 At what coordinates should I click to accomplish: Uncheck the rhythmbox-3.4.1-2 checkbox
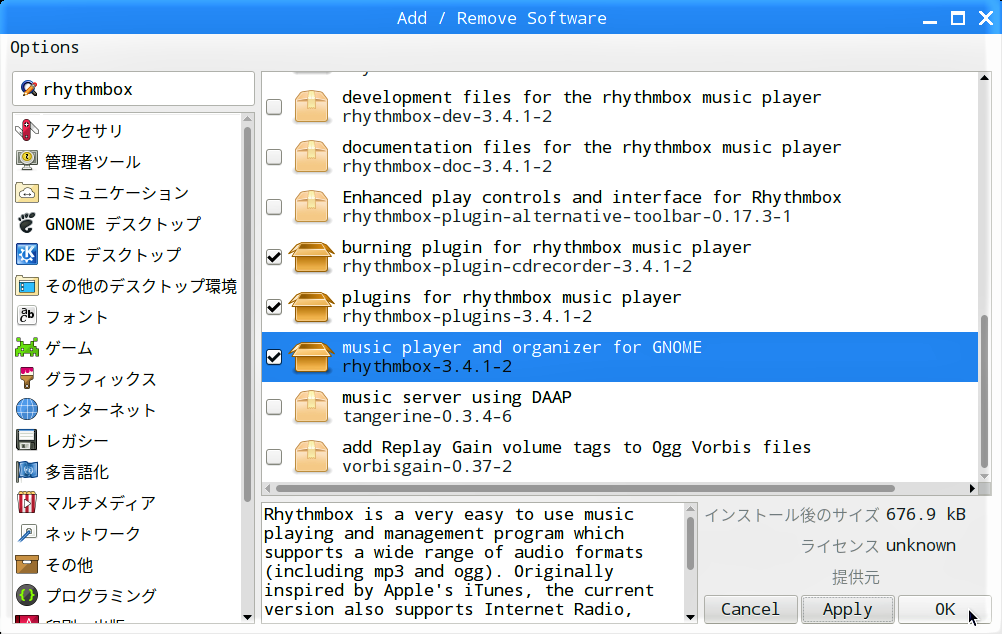click(x=274, y=357)
